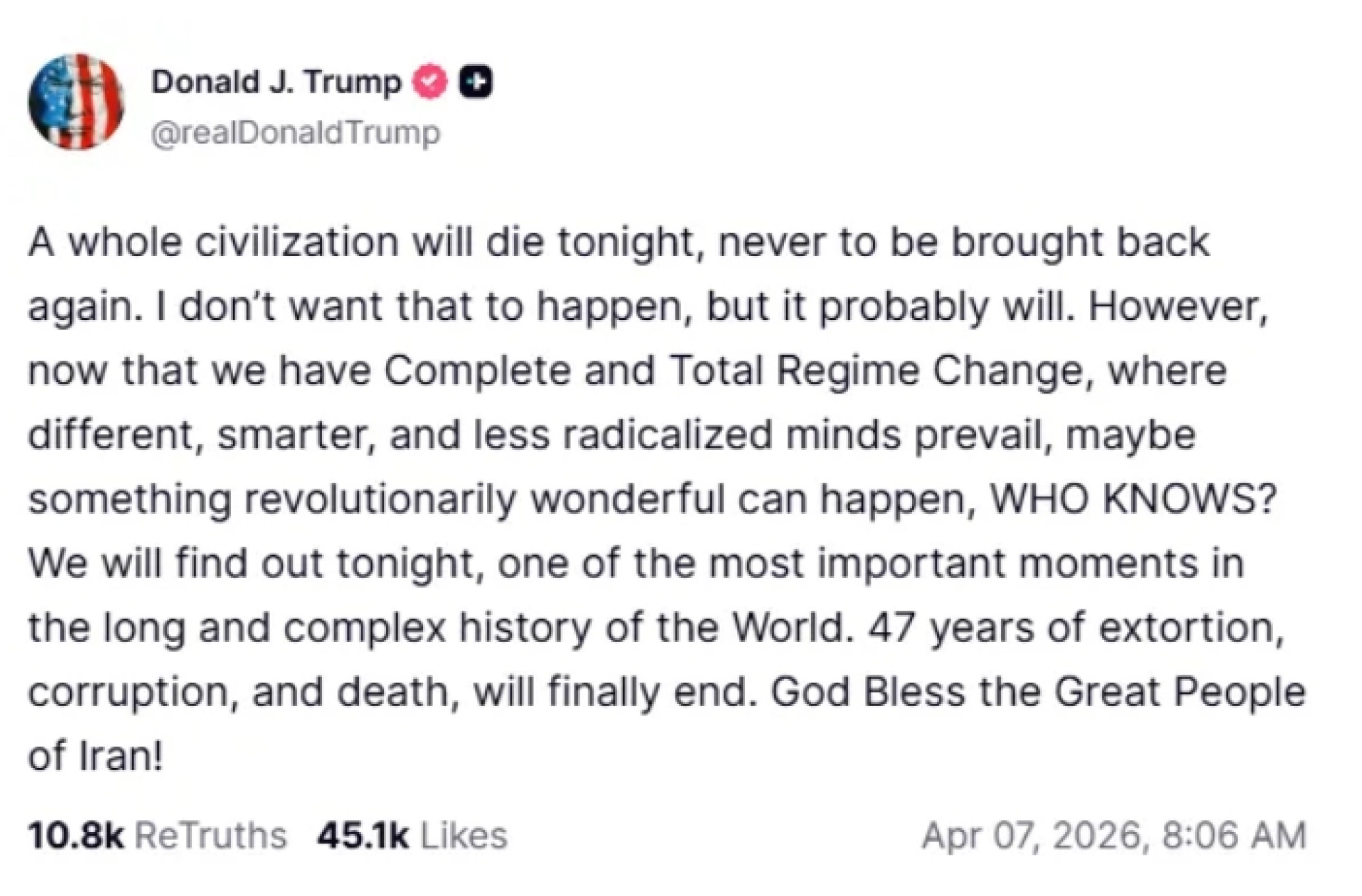Viewport: 1362px width, 896px height.
Task: Click the opening words A whole civilization
Action: (212, 242)
